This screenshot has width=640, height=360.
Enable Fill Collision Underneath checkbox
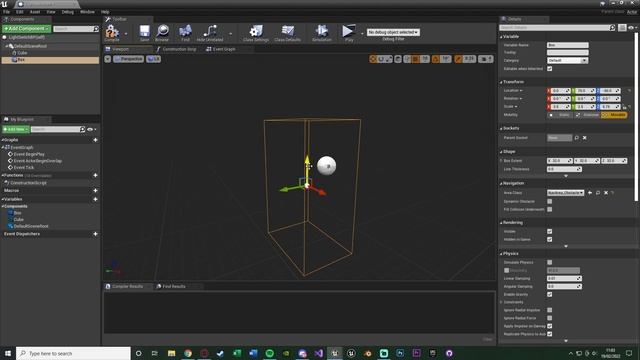point(549,209)
